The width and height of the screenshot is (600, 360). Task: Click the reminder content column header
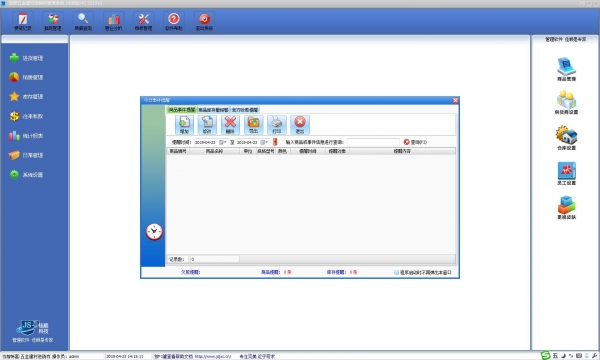point(402,151)
